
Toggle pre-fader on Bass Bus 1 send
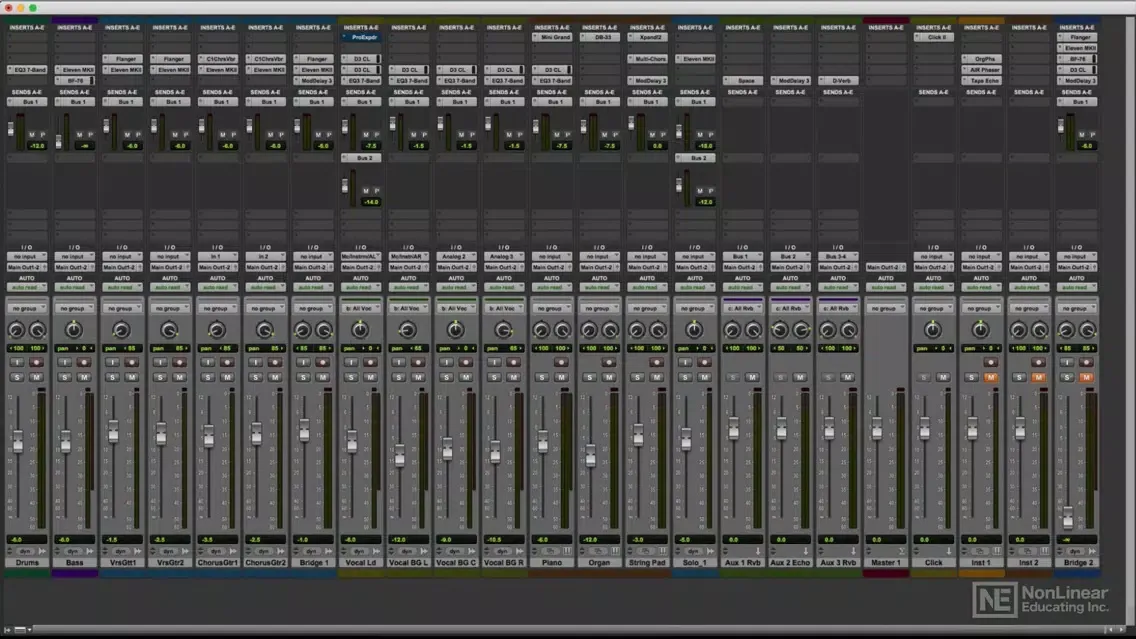click(x=90, y=135)
